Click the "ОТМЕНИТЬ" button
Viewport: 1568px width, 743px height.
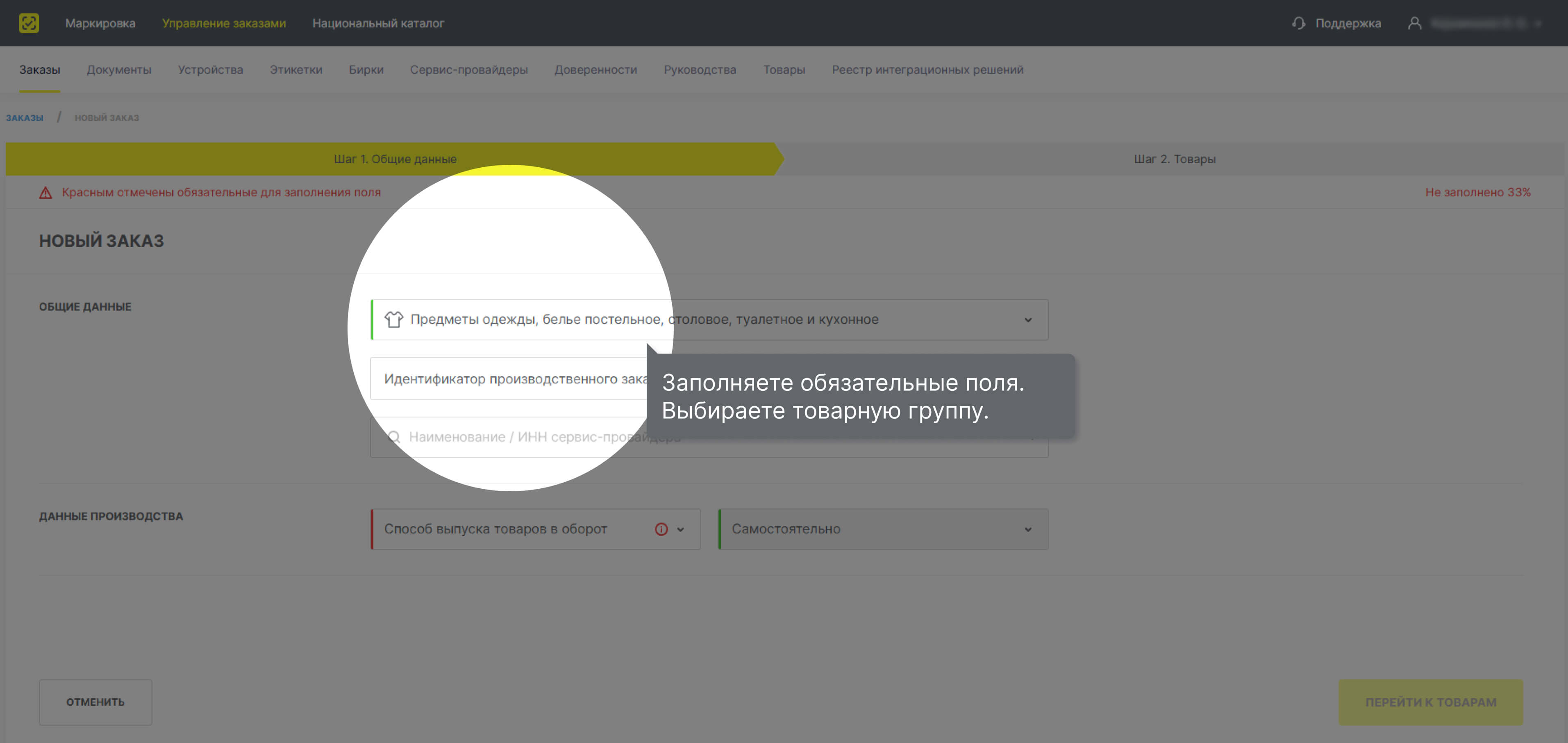[x=95, y=702]
